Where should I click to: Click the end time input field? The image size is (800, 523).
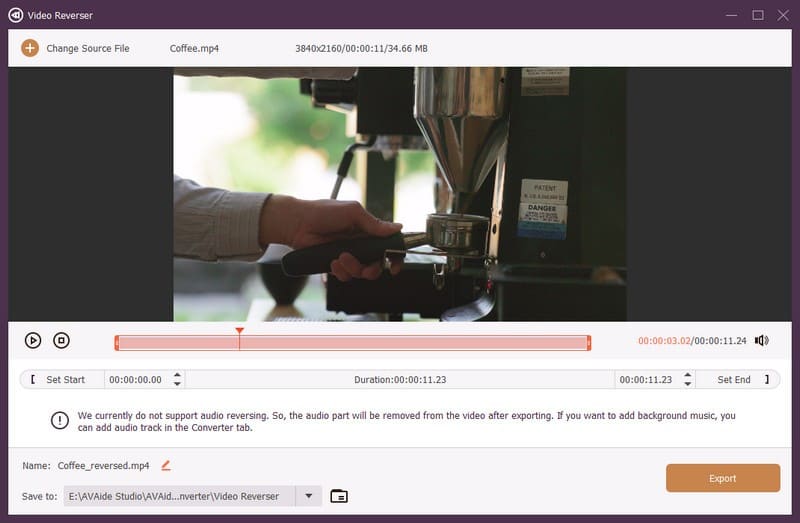tap(648, 380)
